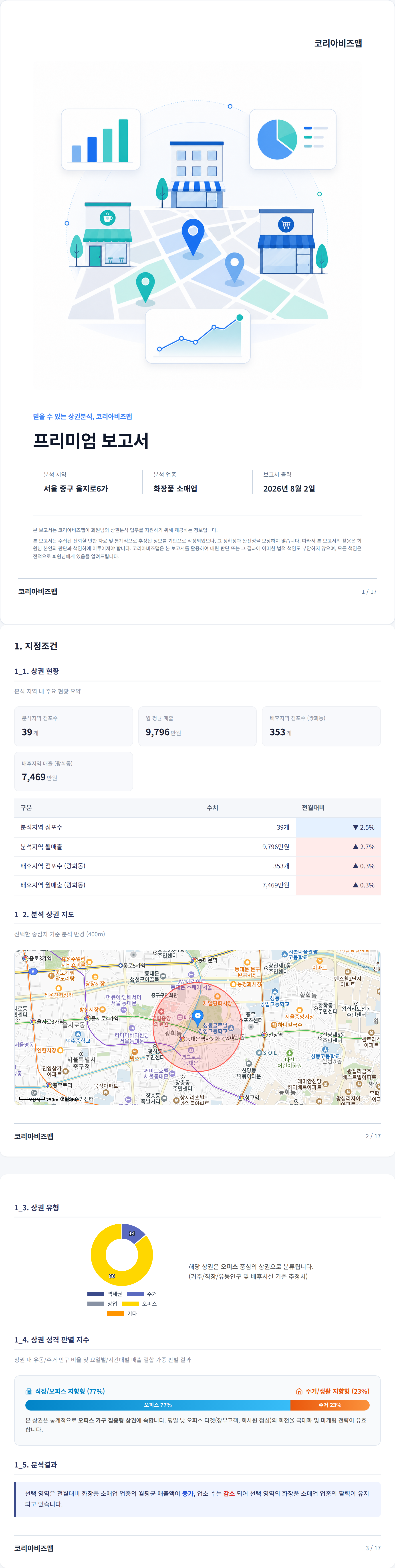Image resolution: width=395 pixels, height=1568 pixels.
Task: Click the bar chart illustration card
Action: coord(101,139)
